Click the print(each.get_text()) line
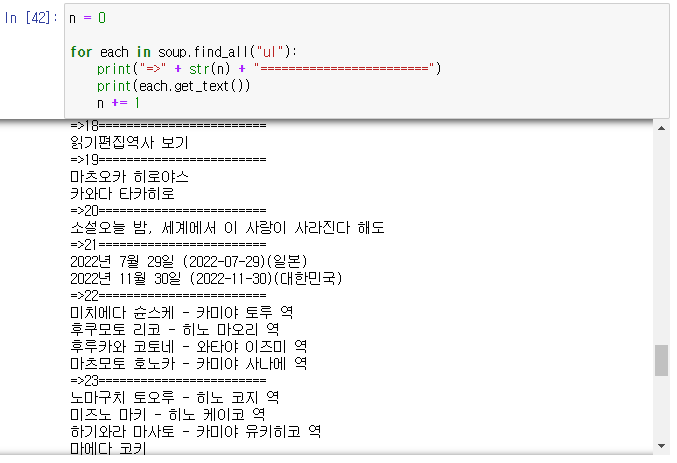Screen dimensions: 677x463 (x=173, y=86)
